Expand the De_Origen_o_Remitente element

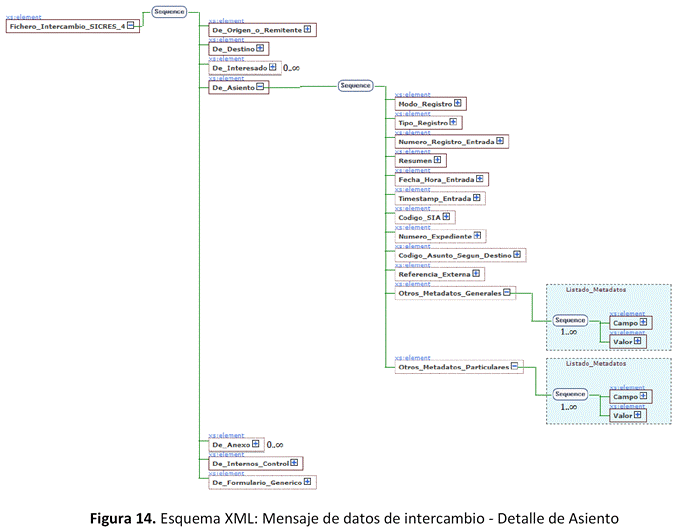307,29
